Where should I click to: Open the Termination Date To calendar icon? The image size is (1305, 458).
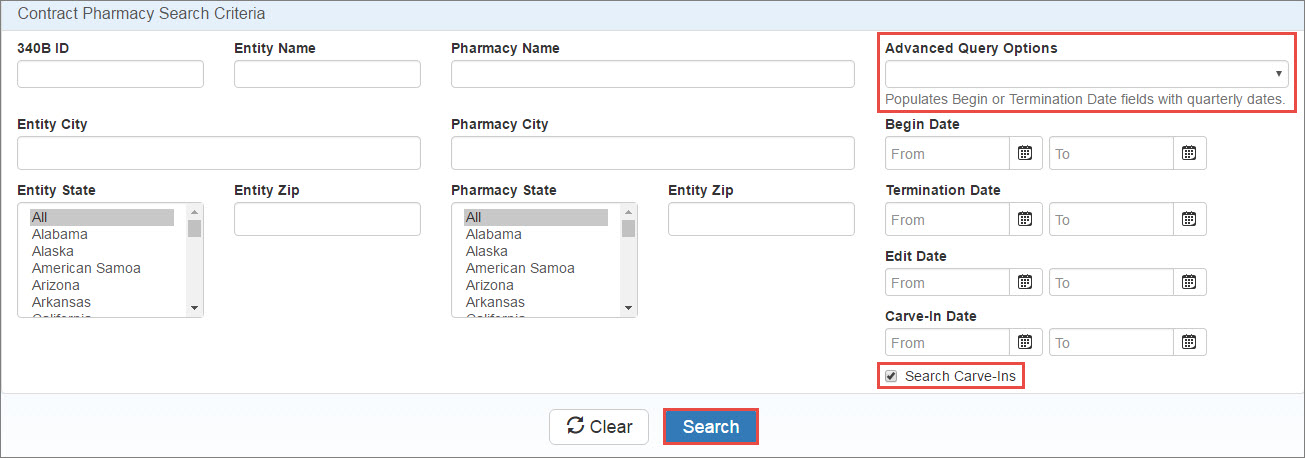[x=1189, y=219]
